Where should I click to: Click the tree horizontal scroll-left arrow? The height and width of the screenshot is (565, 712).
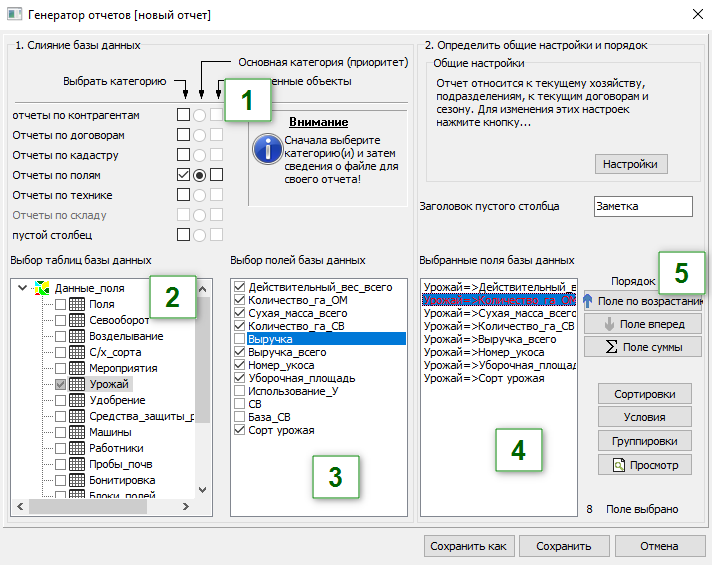point(20,506)
